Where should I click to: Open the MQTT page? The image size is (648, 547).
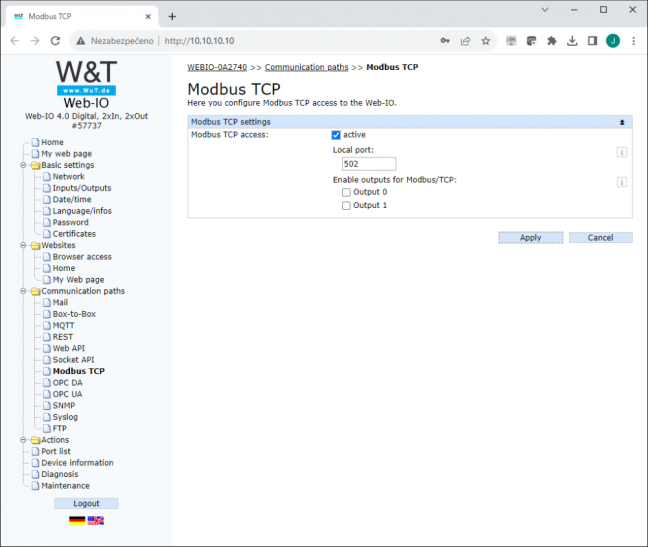63,326
